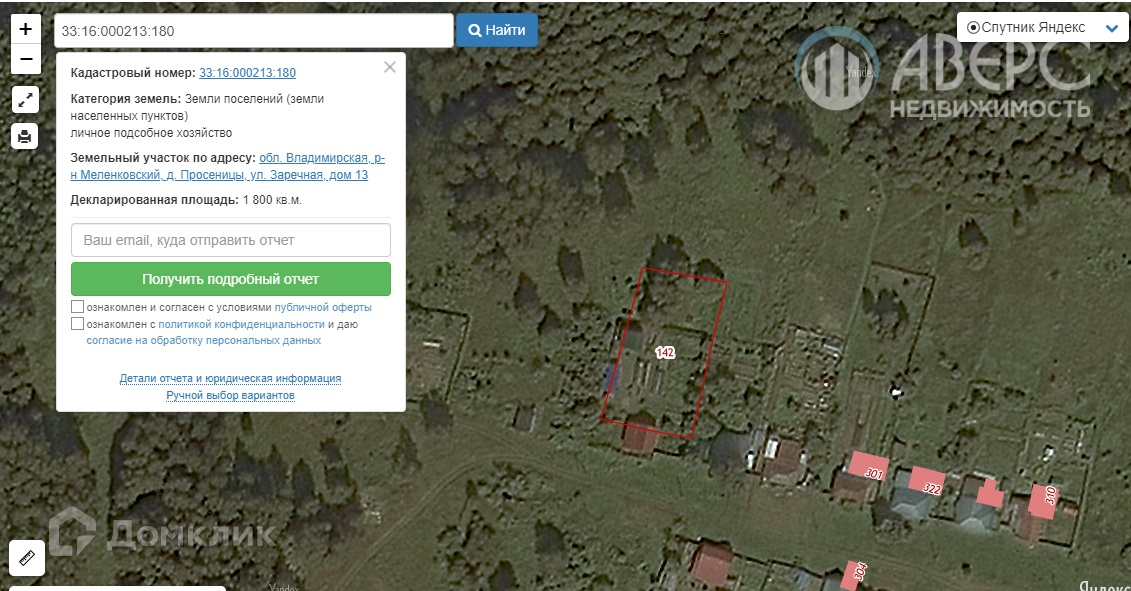
Task: Select parcel marker labeled 142
Action: (x=665, y=352)
